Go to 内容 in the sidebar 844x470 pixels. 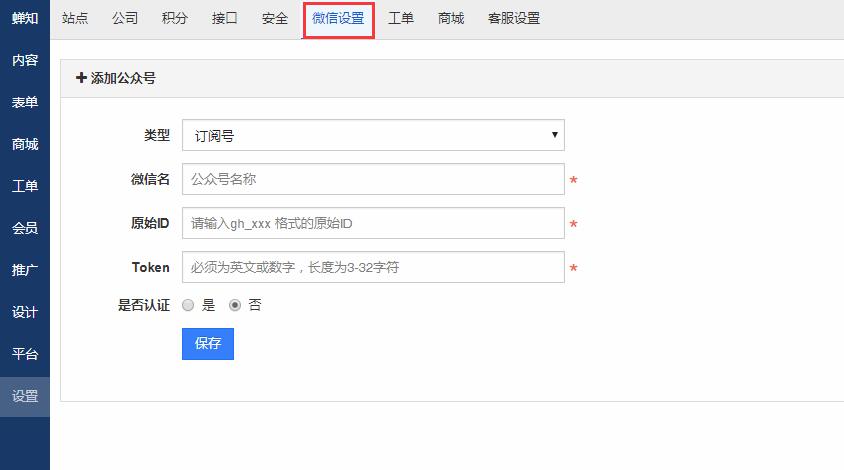point(25,60)
